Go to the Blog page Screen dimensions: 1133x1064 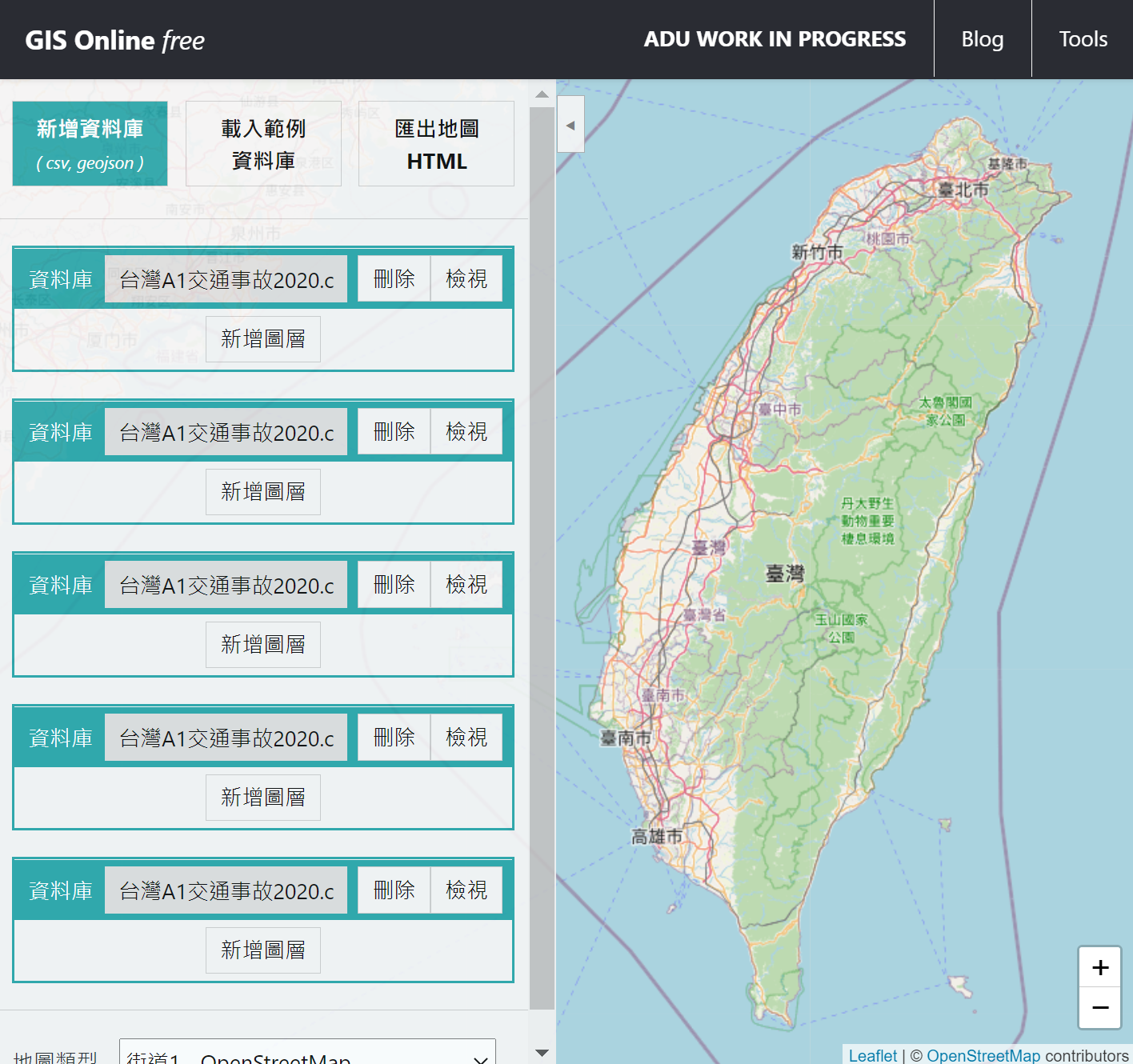(983, 39)
